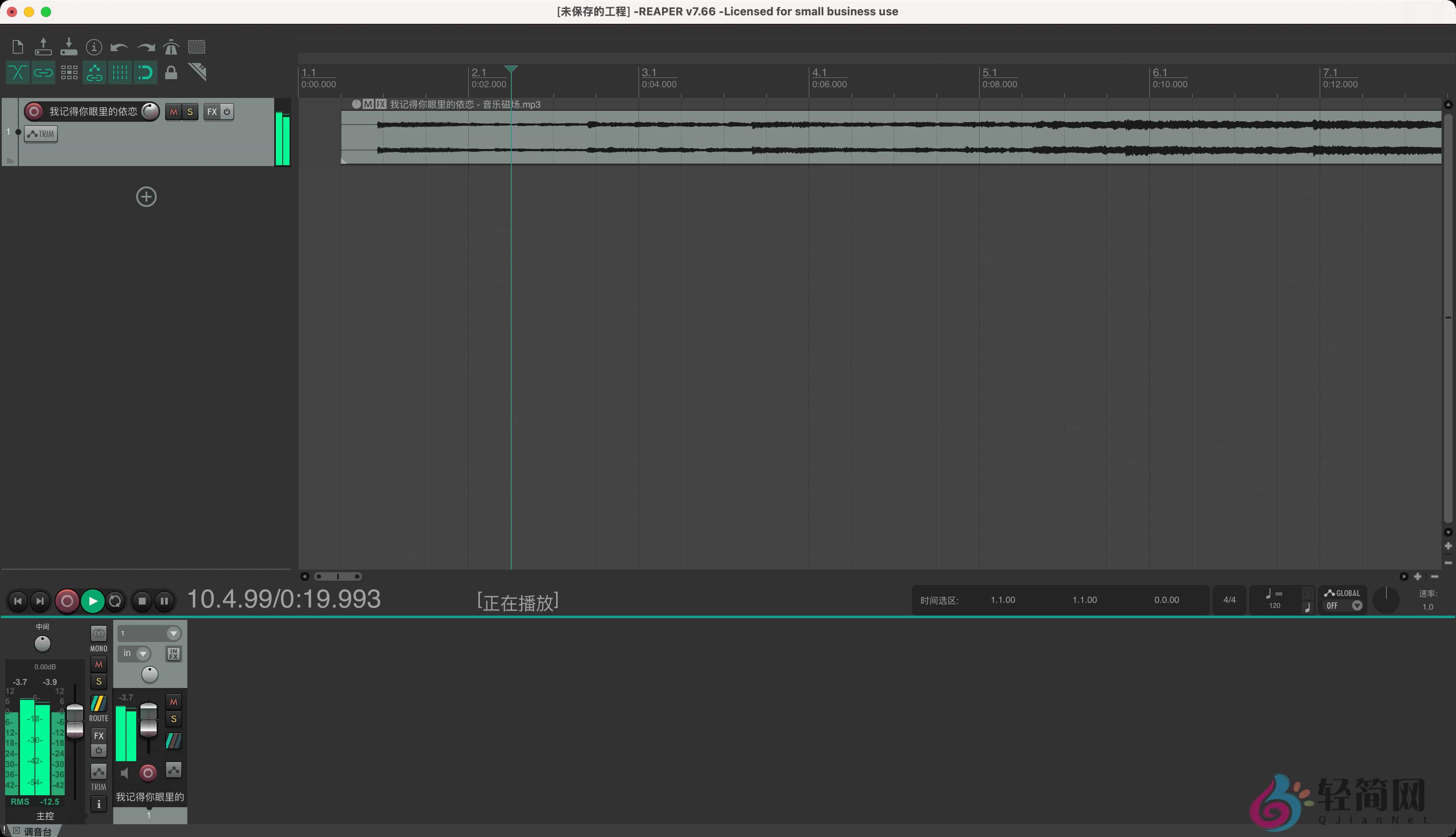The image size is (1456, 837).
Task: Stop playback in the transport bar
Action: pos(142,601)
